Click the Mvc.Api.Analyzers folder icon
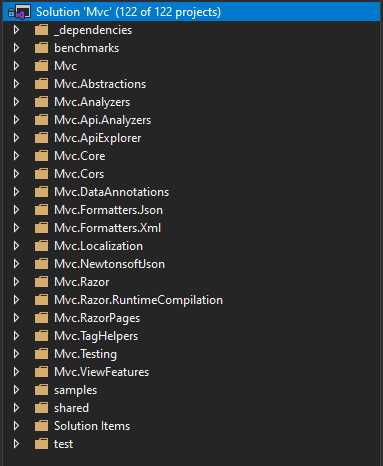This screenshot has width=383, height=466. (x=41, y=120)
